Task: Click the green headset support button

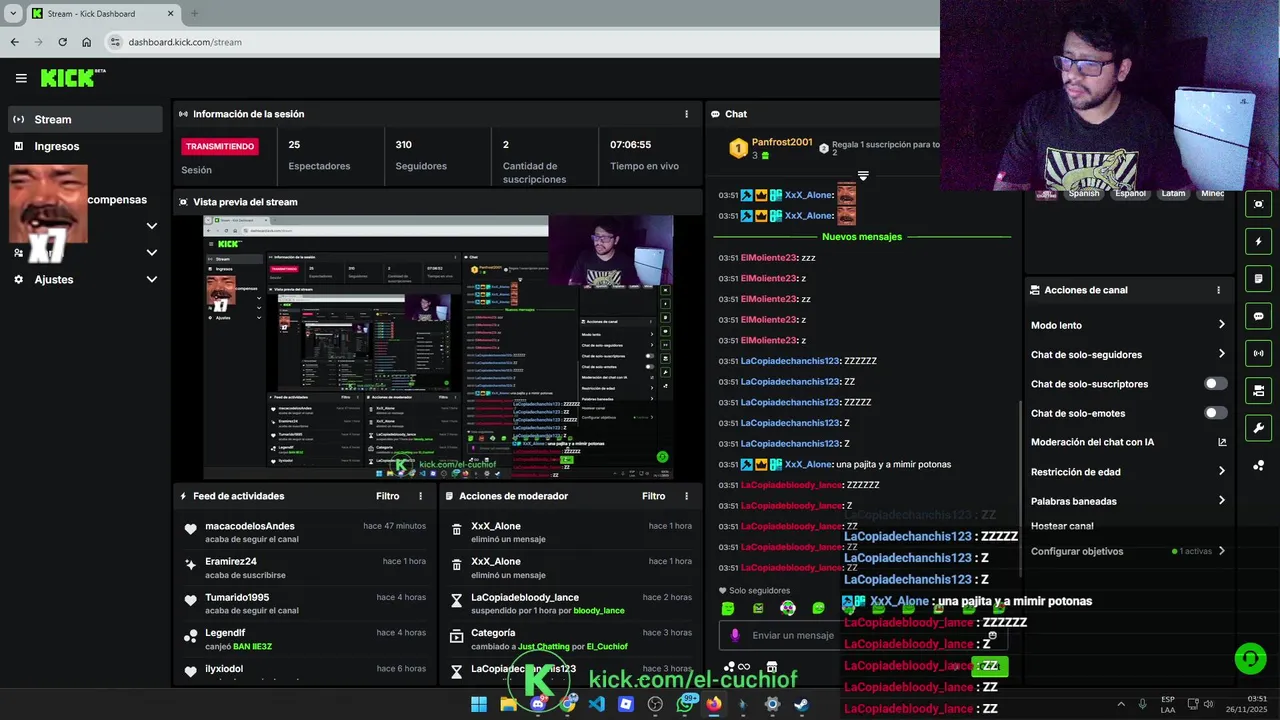Action: (1250, 658)
